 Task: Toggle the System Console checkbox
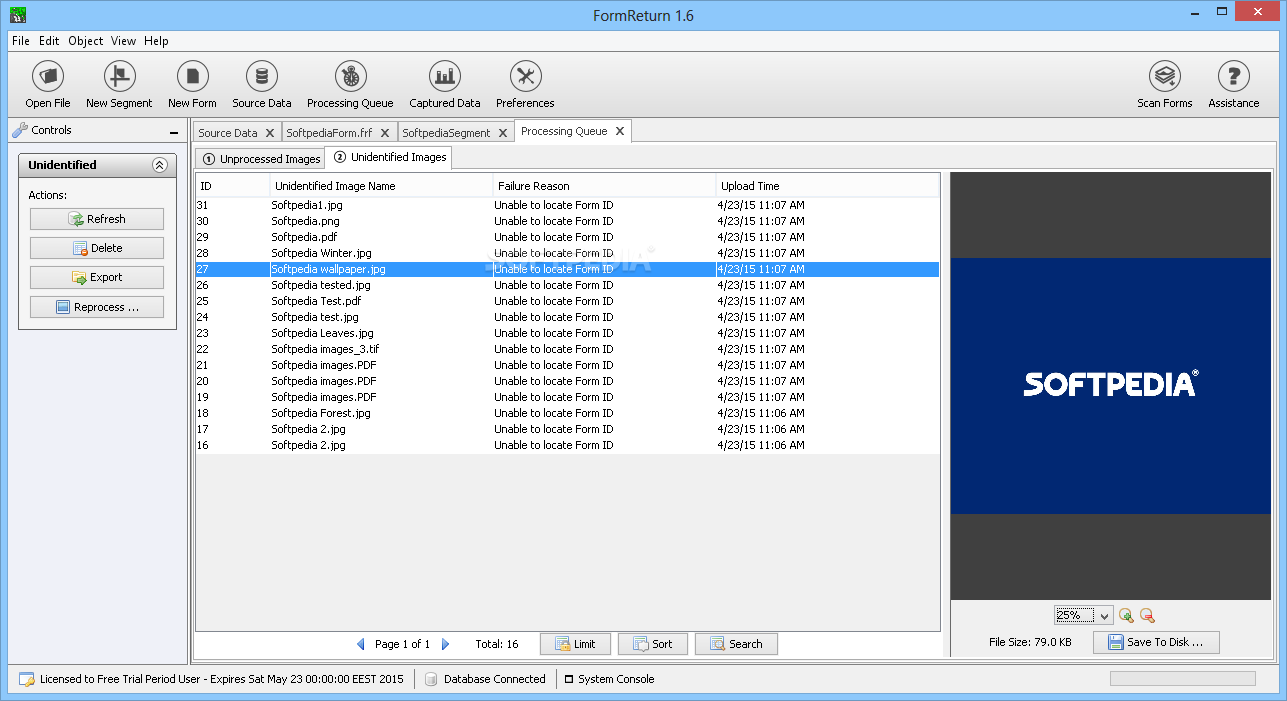click(x=569, y=679)
